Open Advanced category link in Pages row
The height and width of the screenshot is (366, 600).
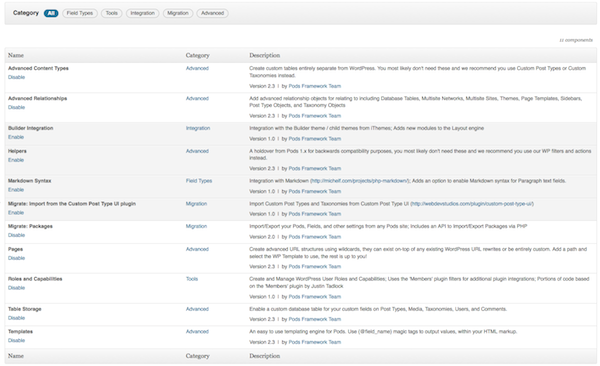[197, 250]
